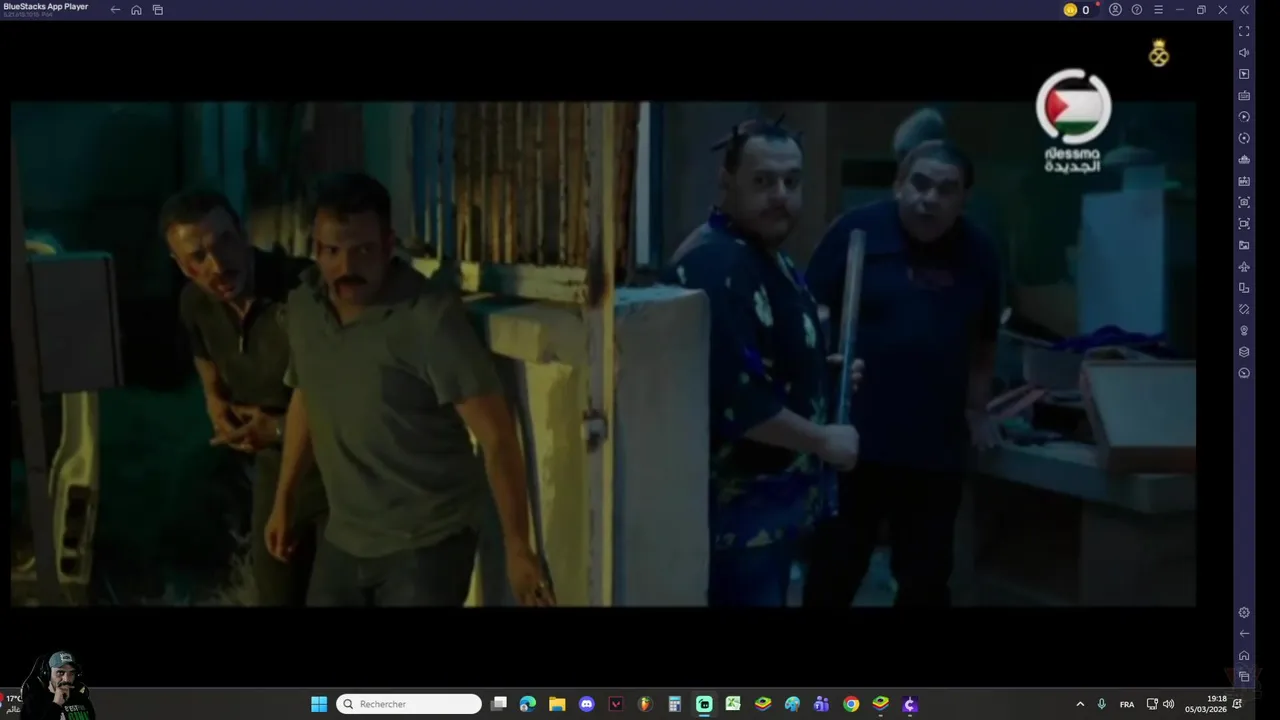Click the gold crown icon over the video
The width and height of the screenshot is (1280, 720).
pyautogui.click(x=1158, y=54)
